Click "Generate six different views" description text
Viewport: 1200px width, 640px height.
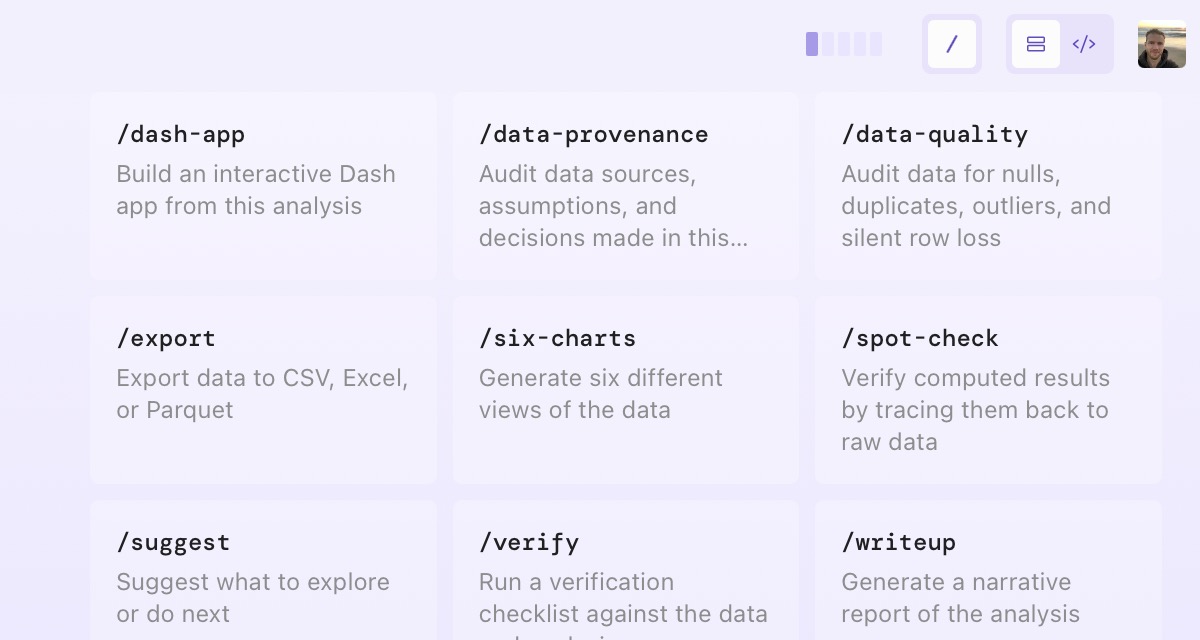[x=600, y=394]
